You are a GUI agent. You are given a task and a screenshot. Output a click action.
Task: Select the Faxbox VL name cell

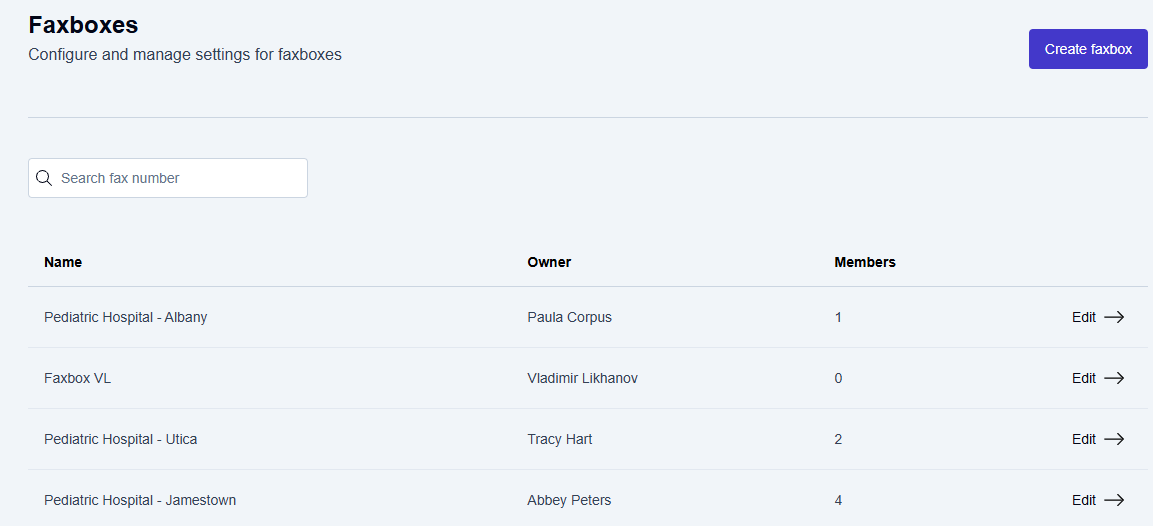point(78,378)
